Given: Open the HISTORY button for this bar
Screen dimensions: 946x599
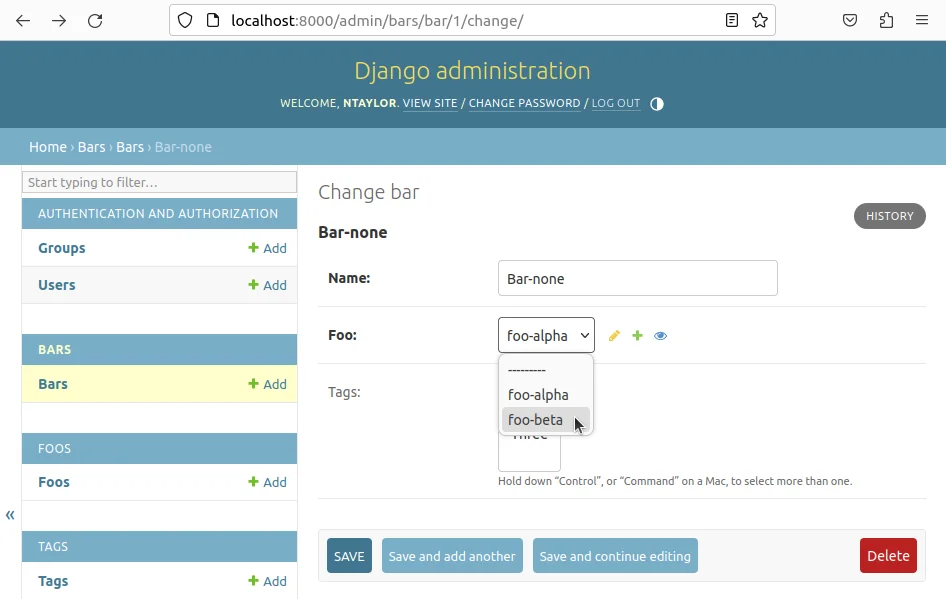Looking at the screenshot, I should [x=889, y=216].
